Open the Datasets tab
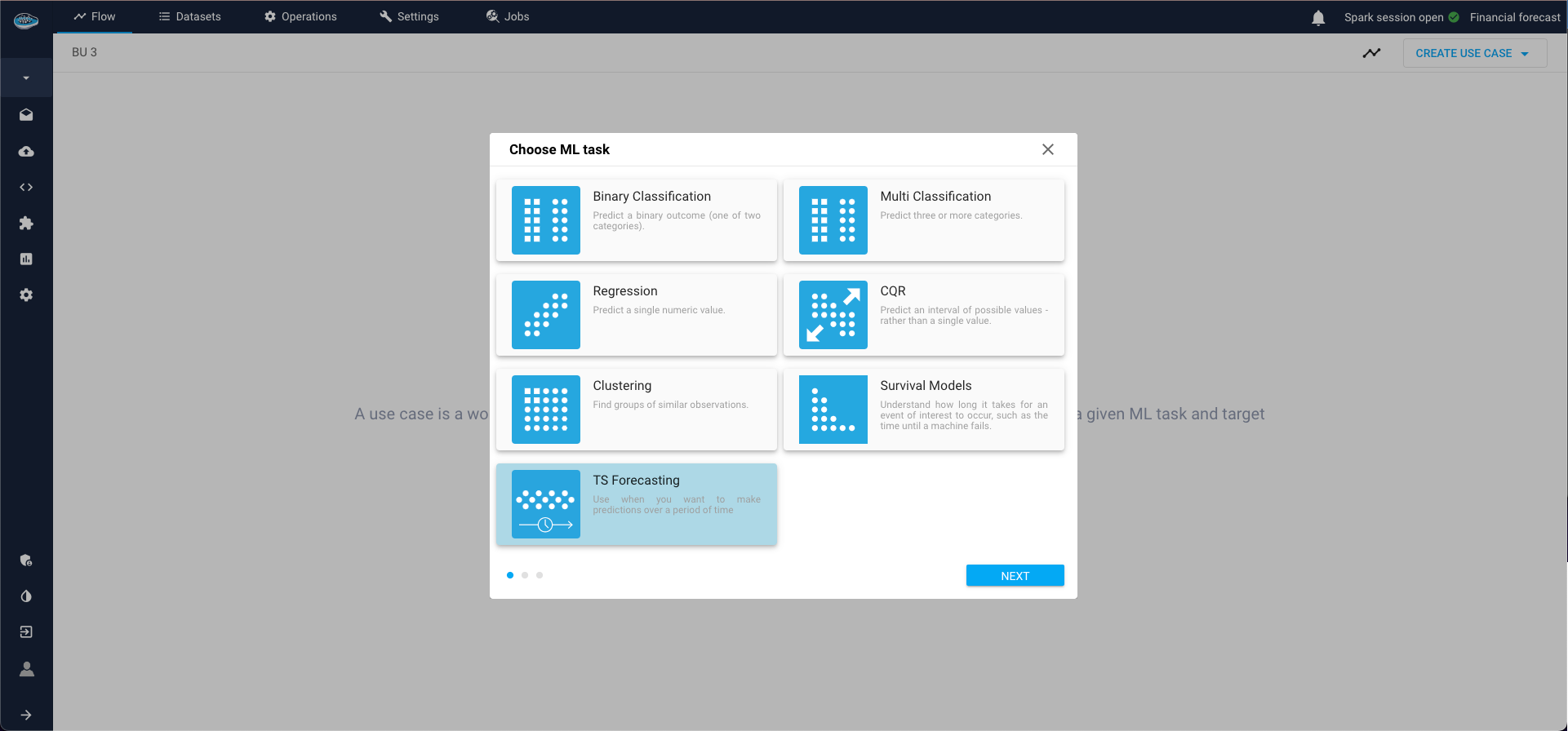Viewport: 1568px width, 731px height. coord(189,16)
